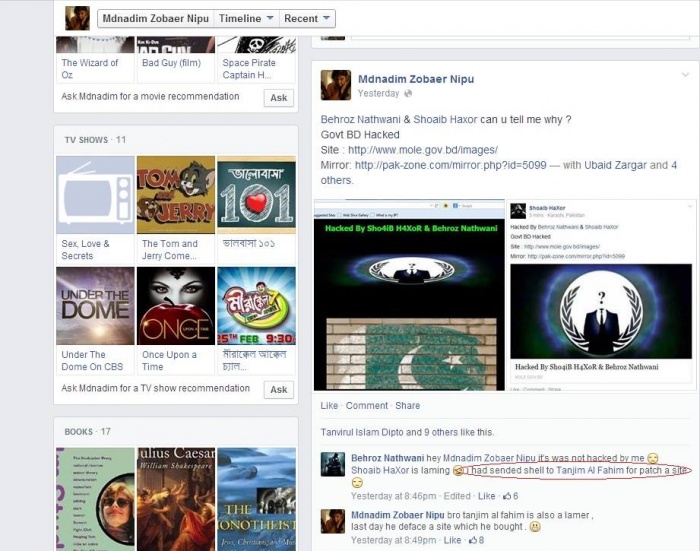700x551 pixels.
Task: Open The Wizard of Oz movie title
Action: coord(90,69)
